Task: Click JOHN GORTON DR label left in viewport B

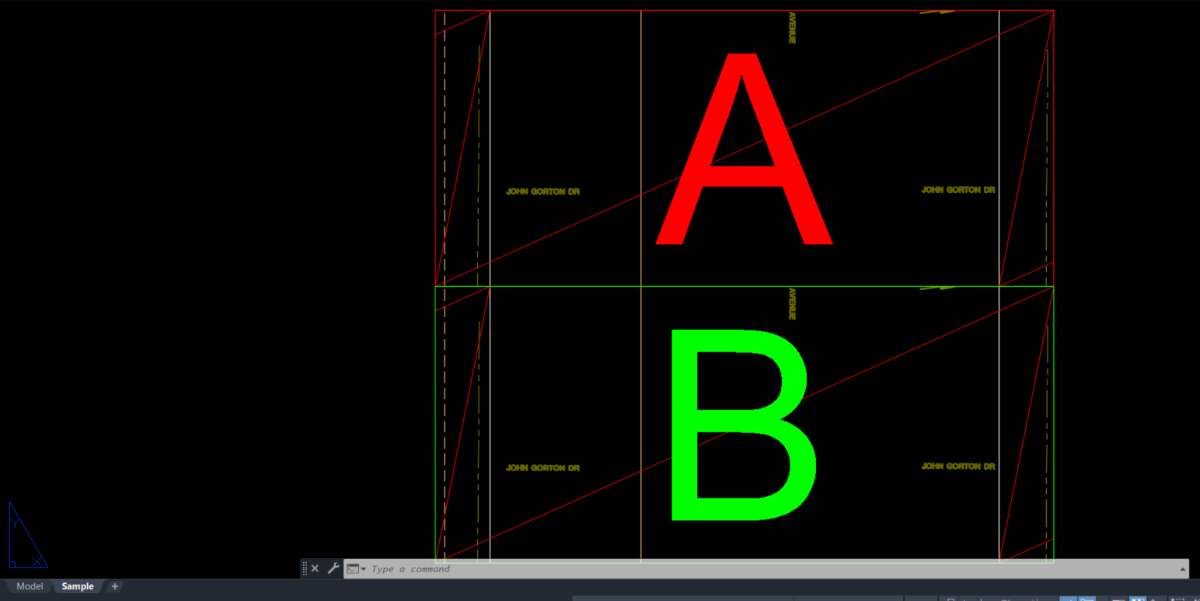Action: (x=543, y=468)
